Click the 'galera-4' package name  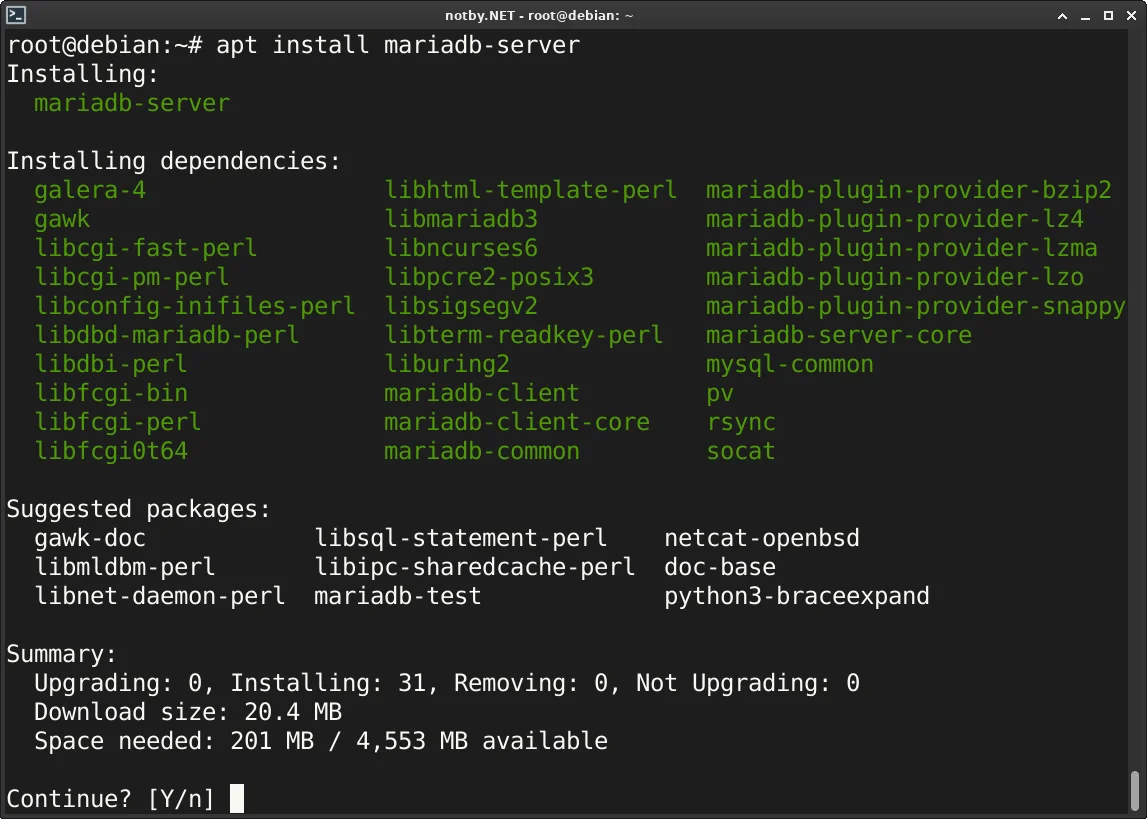[90, 190]
